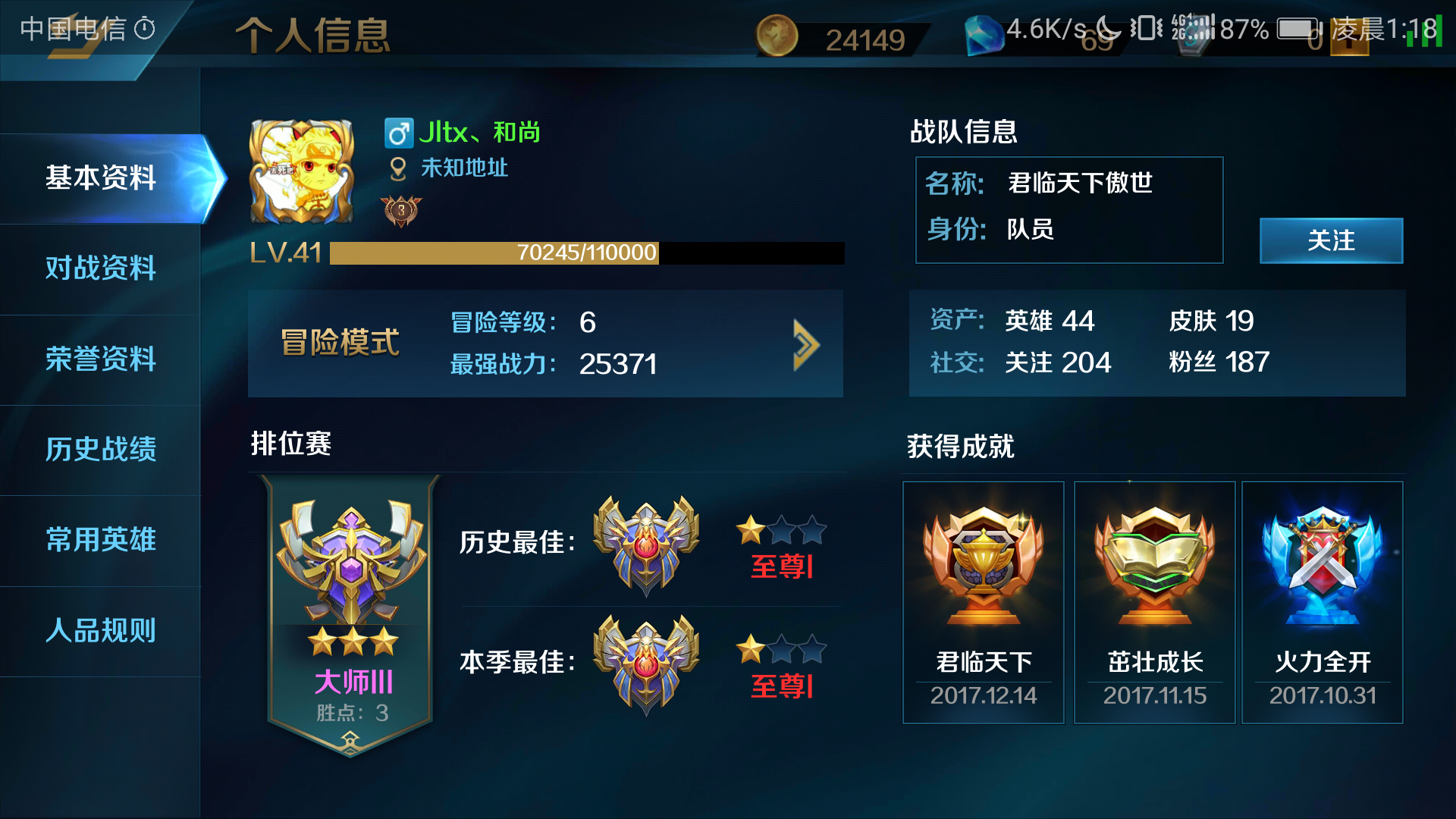This screenshot has height=819, width=1456.
Task: Switch to 对战资料 tab
Action: coord(100,268)
